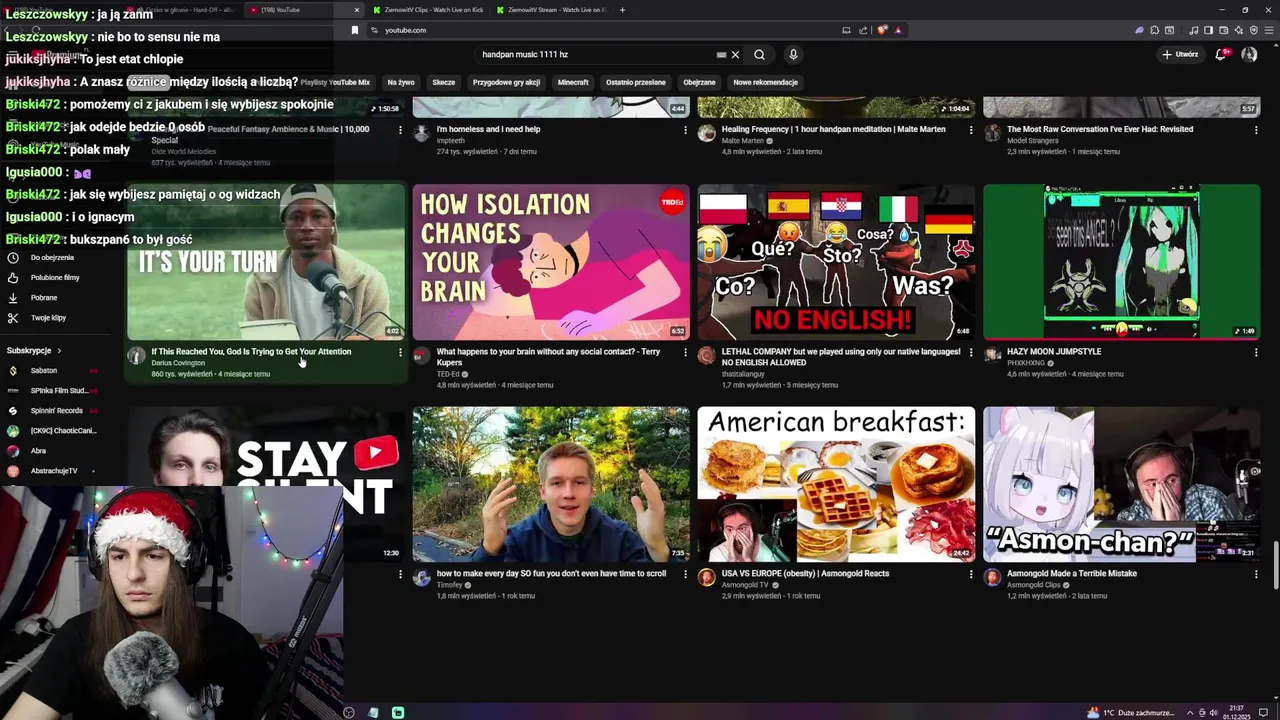The width and height of the screenshot is (1280, 720).
Task: Open It's Your Turn video thumbnail
Action: pyautogui.click(x=266, y=262)
